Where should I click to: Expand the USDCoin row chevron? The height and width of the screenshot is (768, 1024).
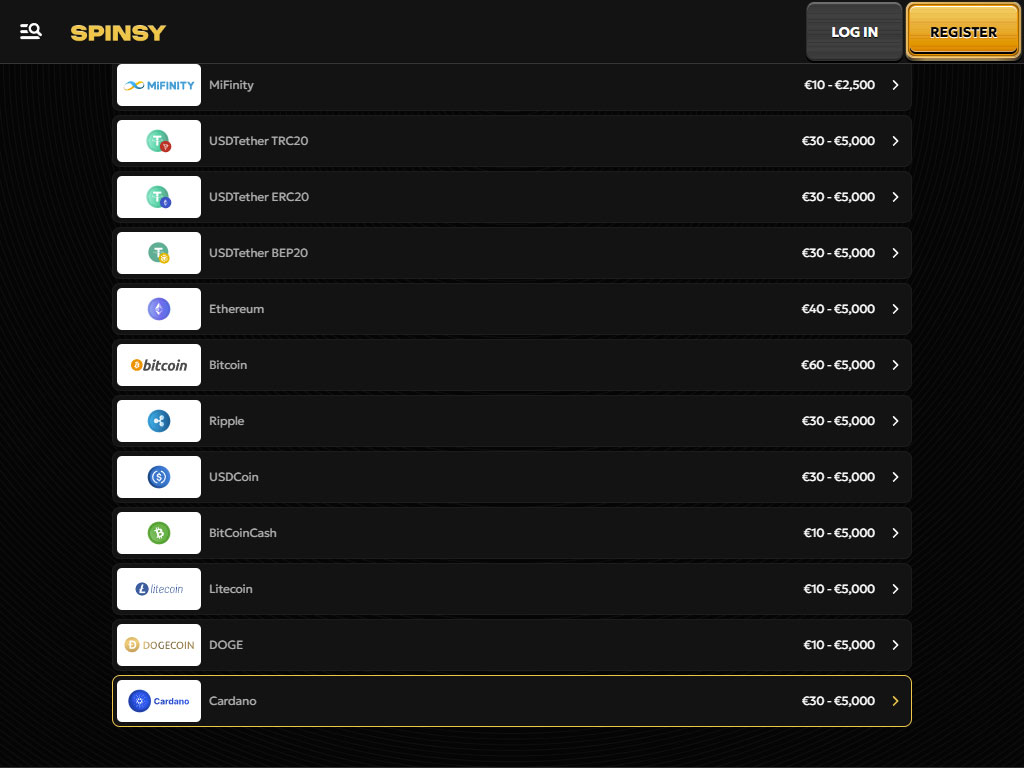tap(895, 477)
